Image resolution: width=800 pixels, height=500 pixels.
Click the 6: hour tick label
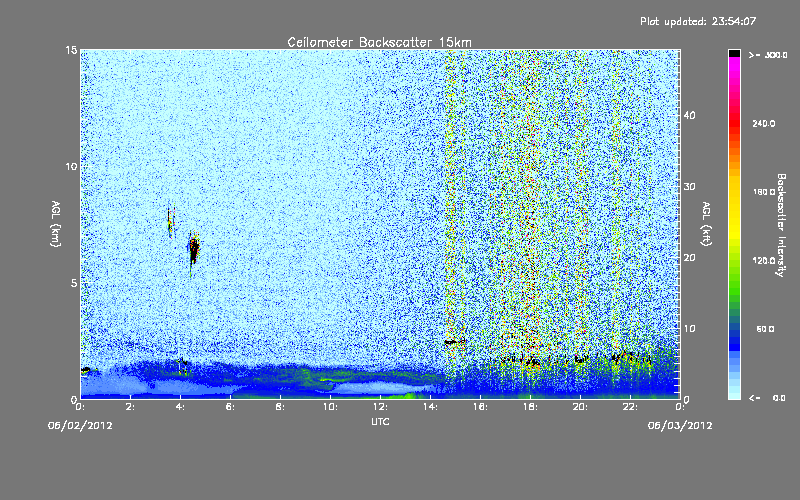tap(230, 407)
